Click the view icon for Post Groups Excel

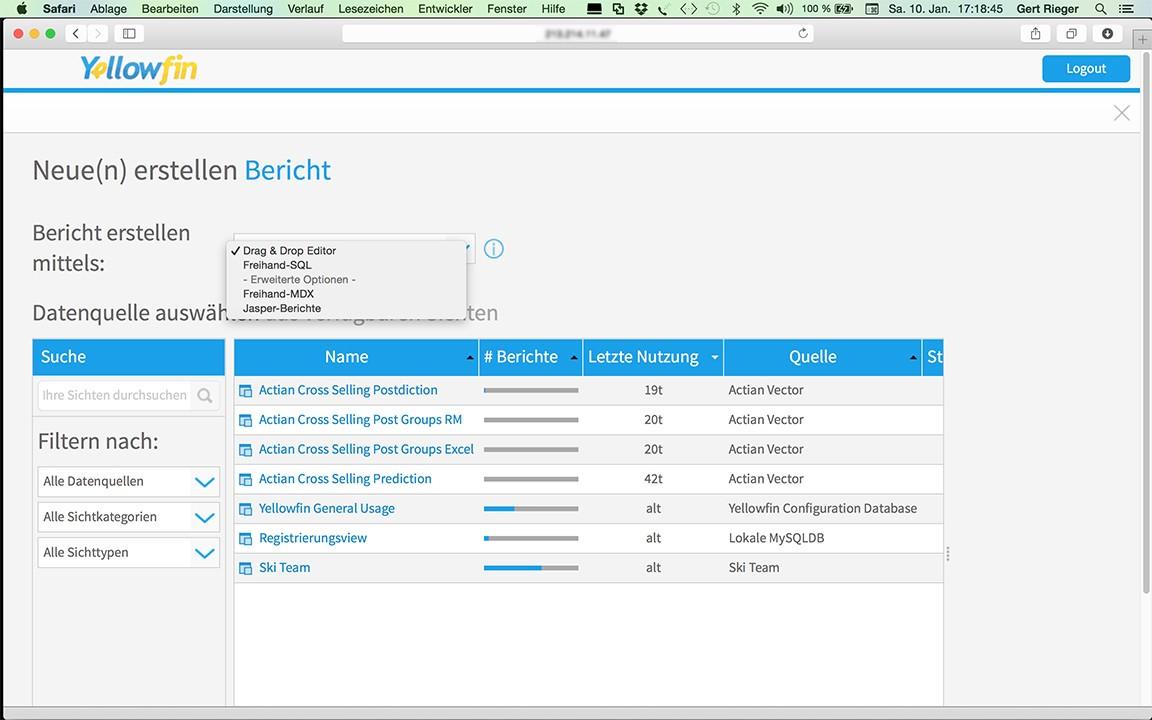(x=245, y=450)
